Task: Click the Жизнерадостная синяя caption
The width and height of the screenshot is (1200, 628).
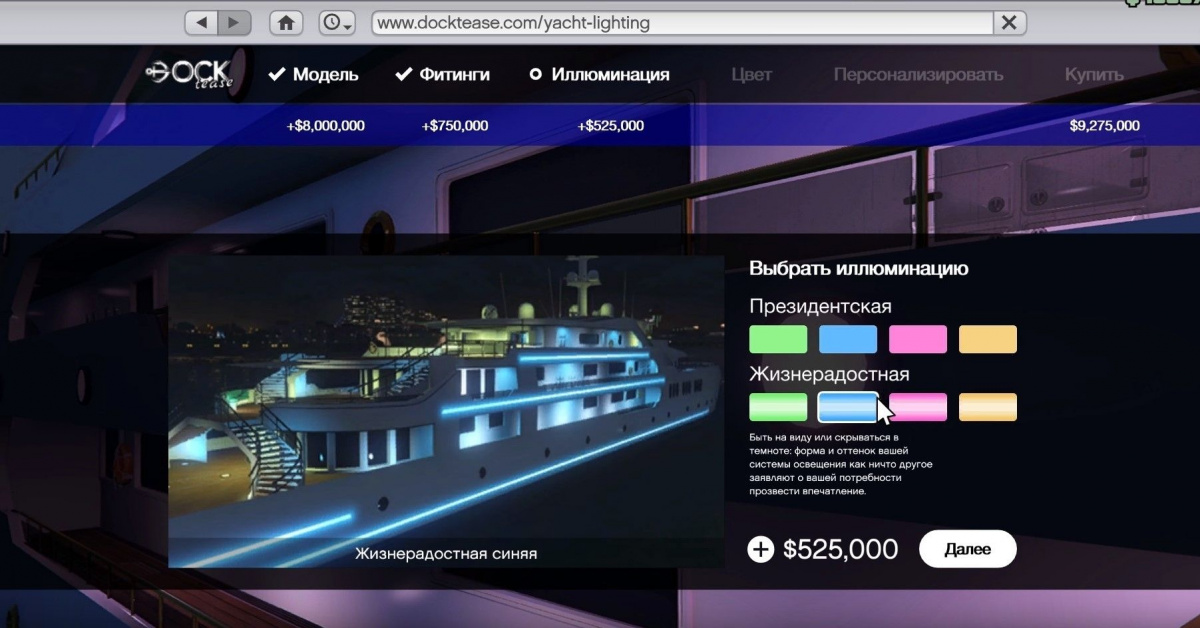Action: click(446, 553)
